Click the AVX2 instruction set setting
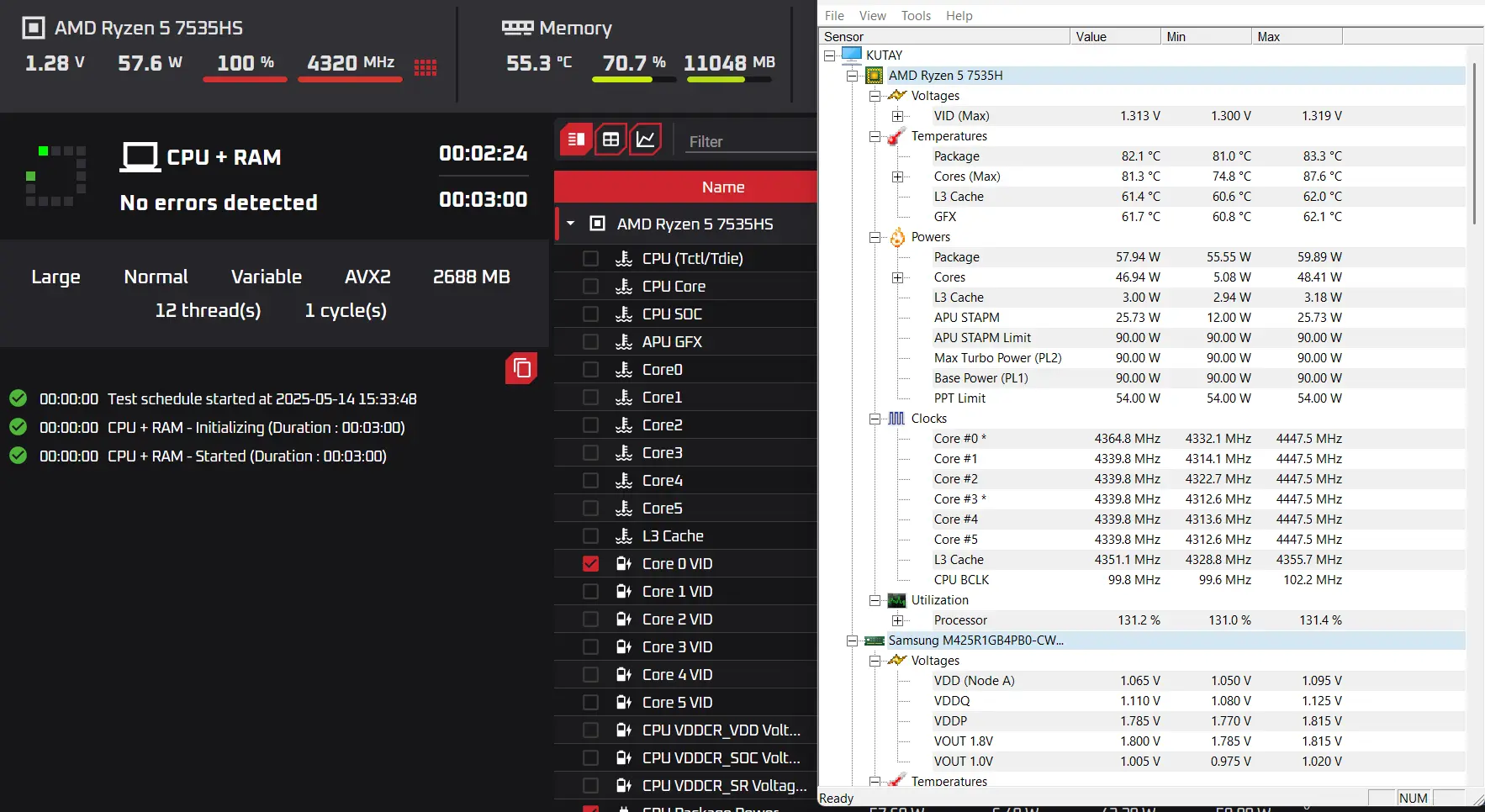Image resolution: width=1485 pixels, height=812 pixels. [x=367, y=277]
